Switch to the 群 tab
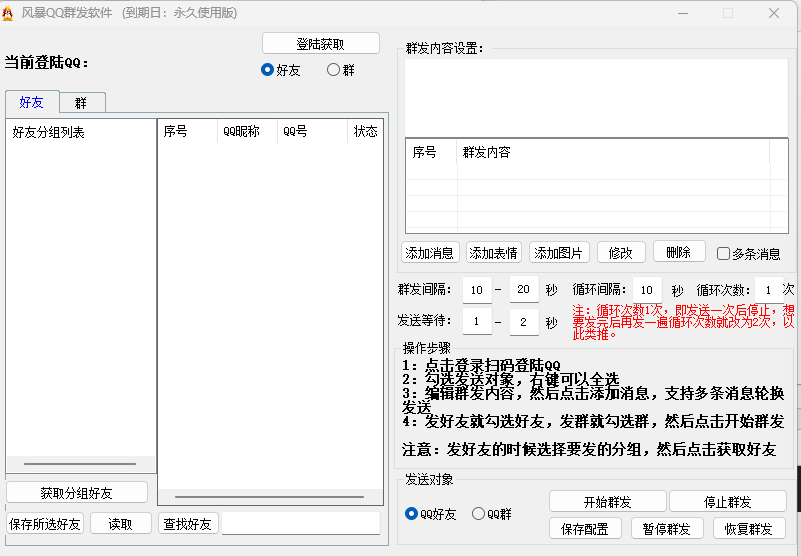 point(81,103)
